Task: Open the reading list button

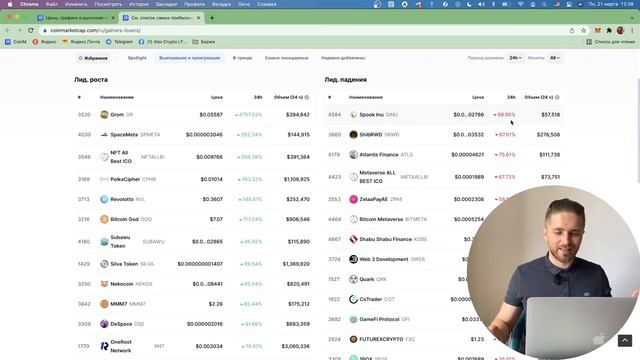Action: [x=611, y=42]
